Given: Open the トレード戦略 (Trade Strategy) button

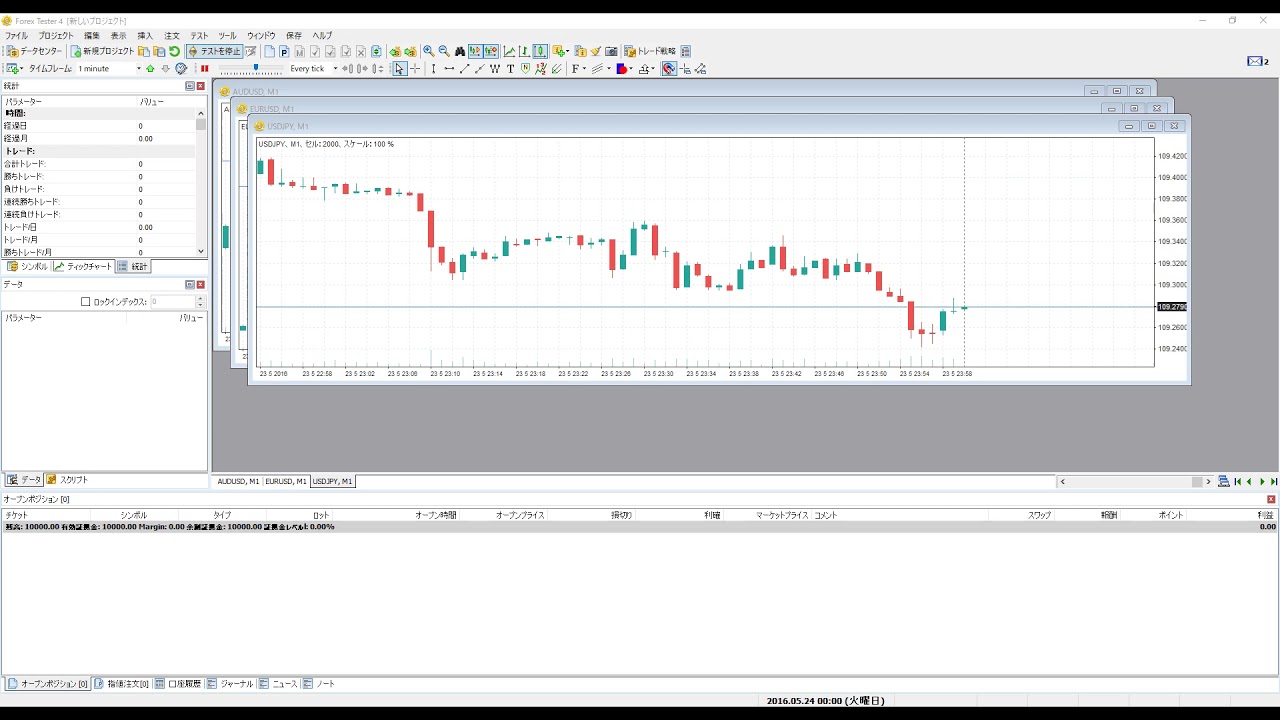Looking at the screenshot, I should (x=650, y=51).
